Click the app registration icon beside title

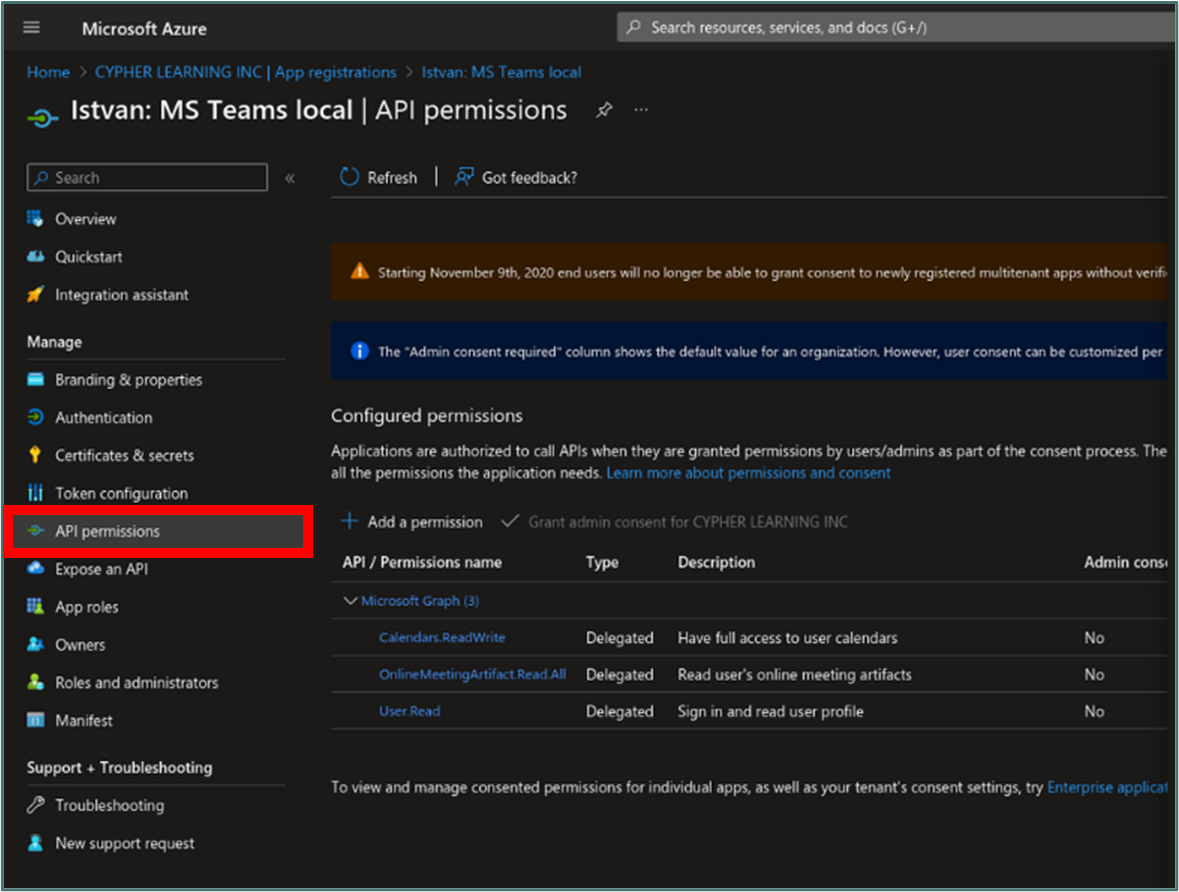43,118
